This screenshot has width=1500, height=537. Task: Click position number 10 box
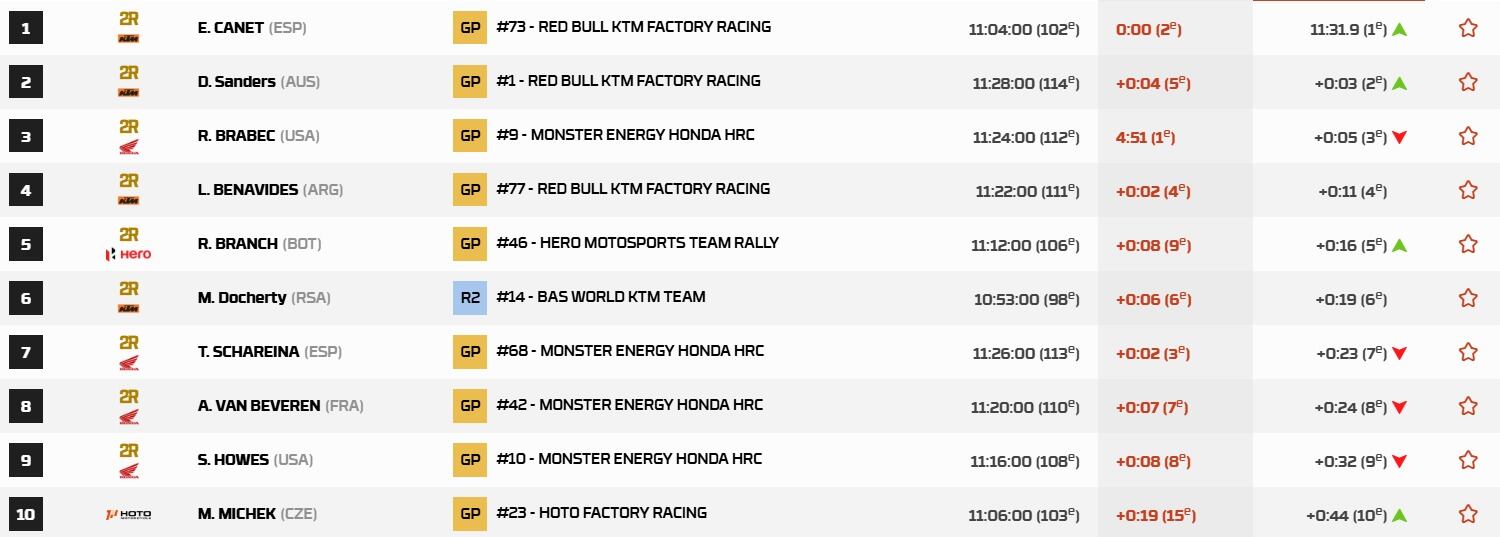click(25, 514)
